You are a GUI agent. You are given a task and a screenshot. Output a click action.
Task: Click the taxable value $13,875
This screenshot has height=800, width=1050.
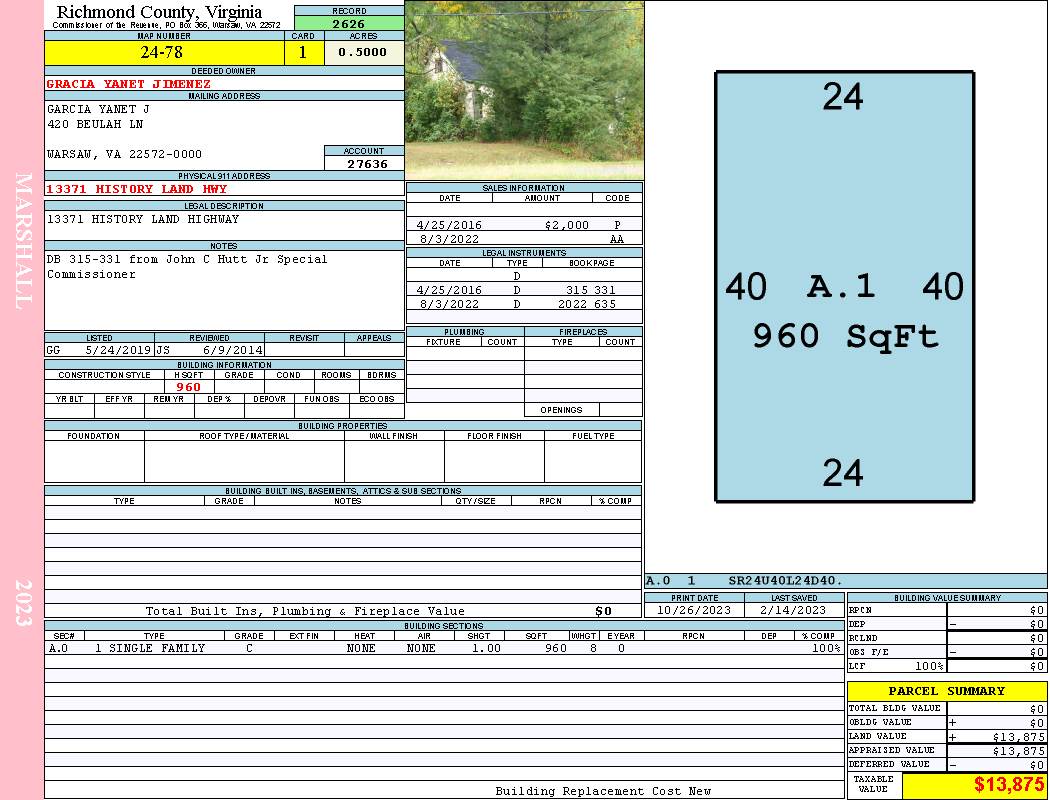[1008, 785]
